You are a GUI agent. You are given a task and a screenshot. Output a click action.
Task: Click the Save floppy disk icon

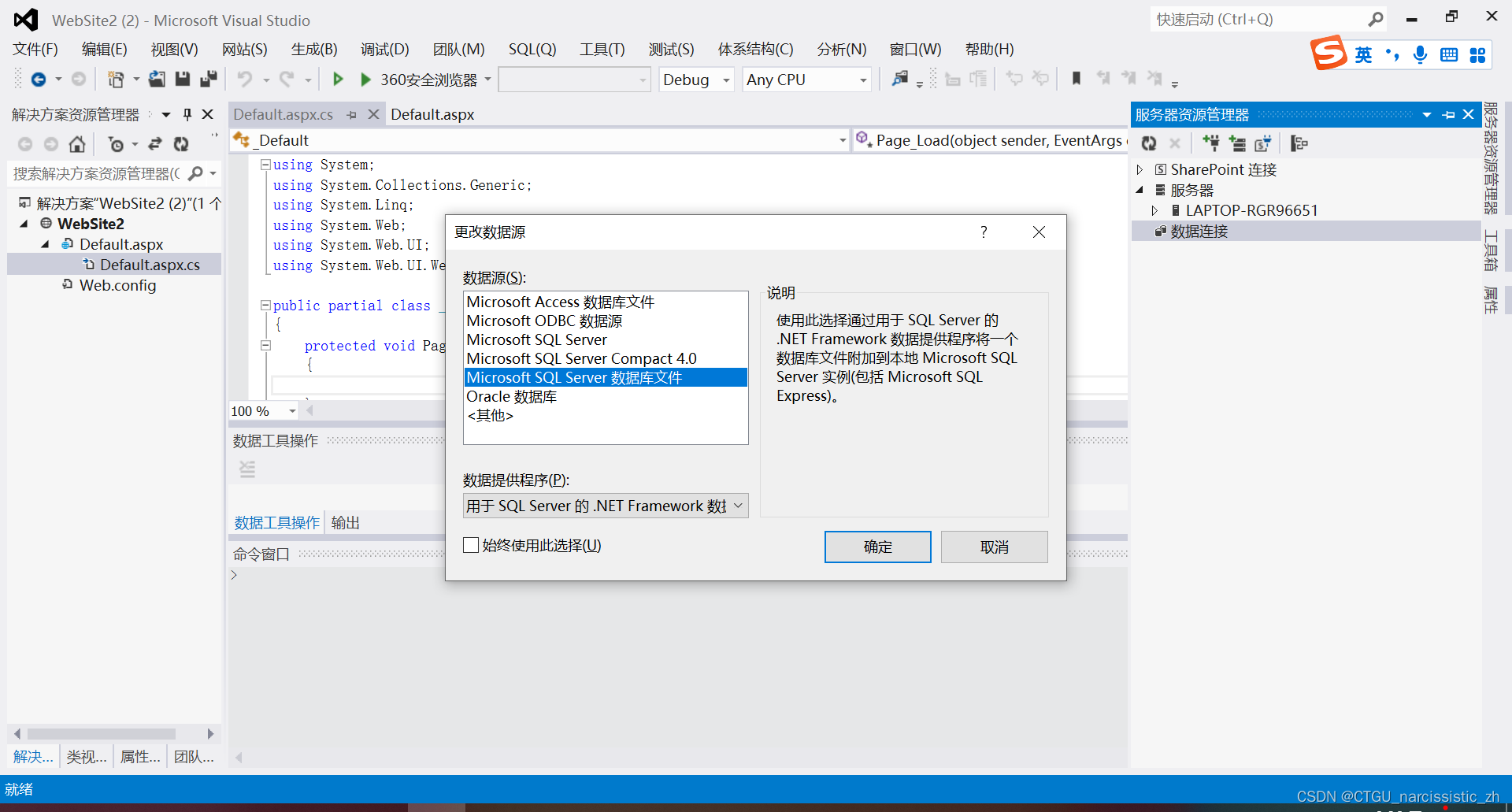click(x=183, y=79)
